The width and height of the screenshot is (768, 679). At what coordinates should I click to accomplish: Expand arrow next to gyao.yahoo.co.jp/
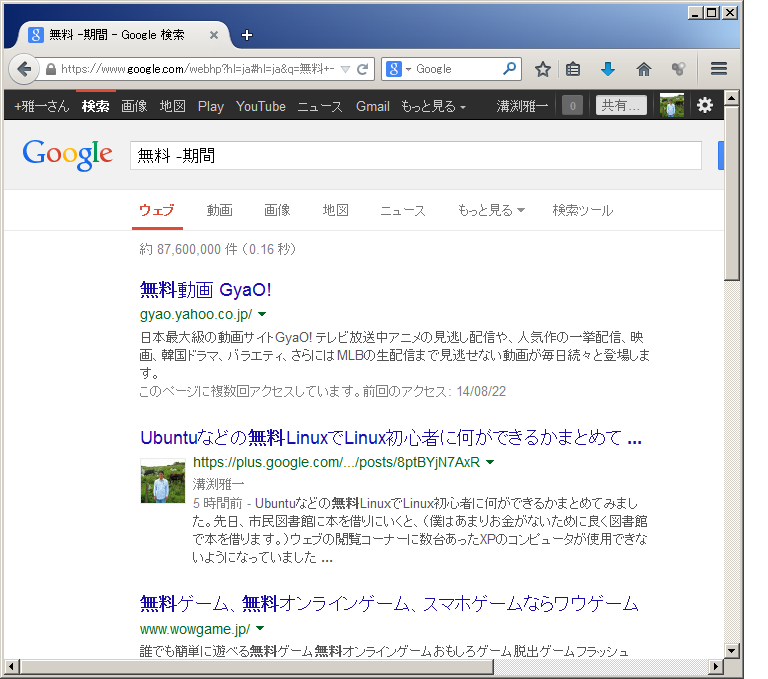[262, 314]
